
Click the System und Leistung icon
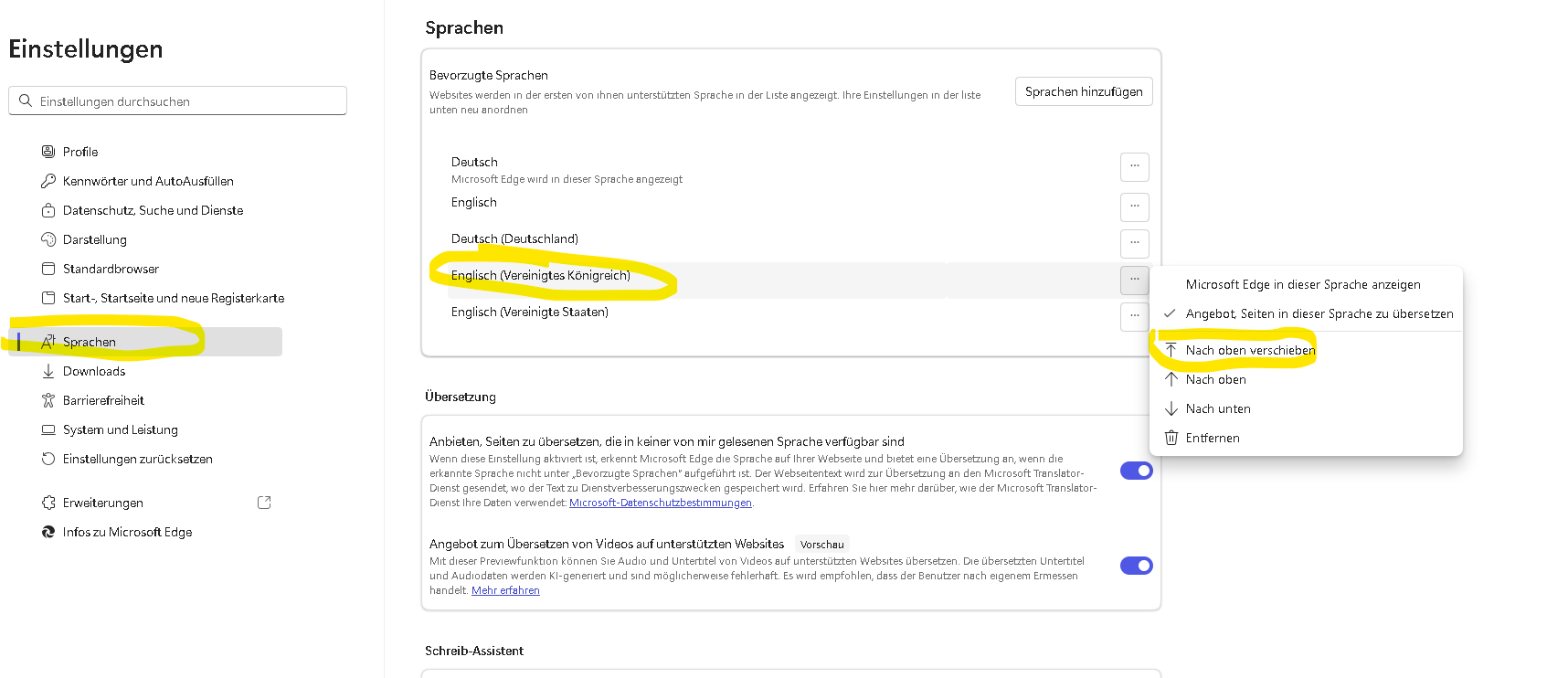[48, 429]
